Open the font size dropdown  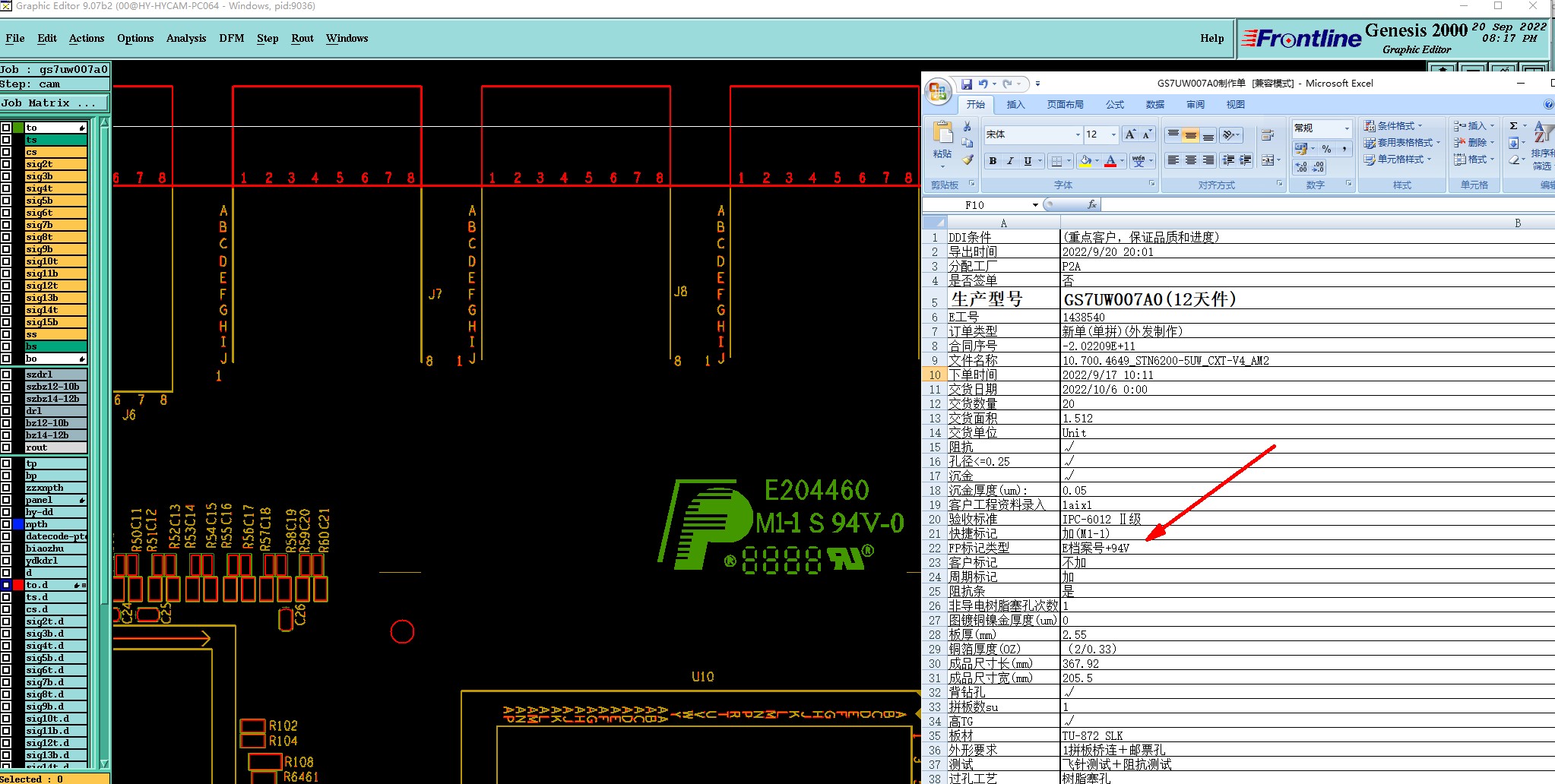coord(1113,134)
